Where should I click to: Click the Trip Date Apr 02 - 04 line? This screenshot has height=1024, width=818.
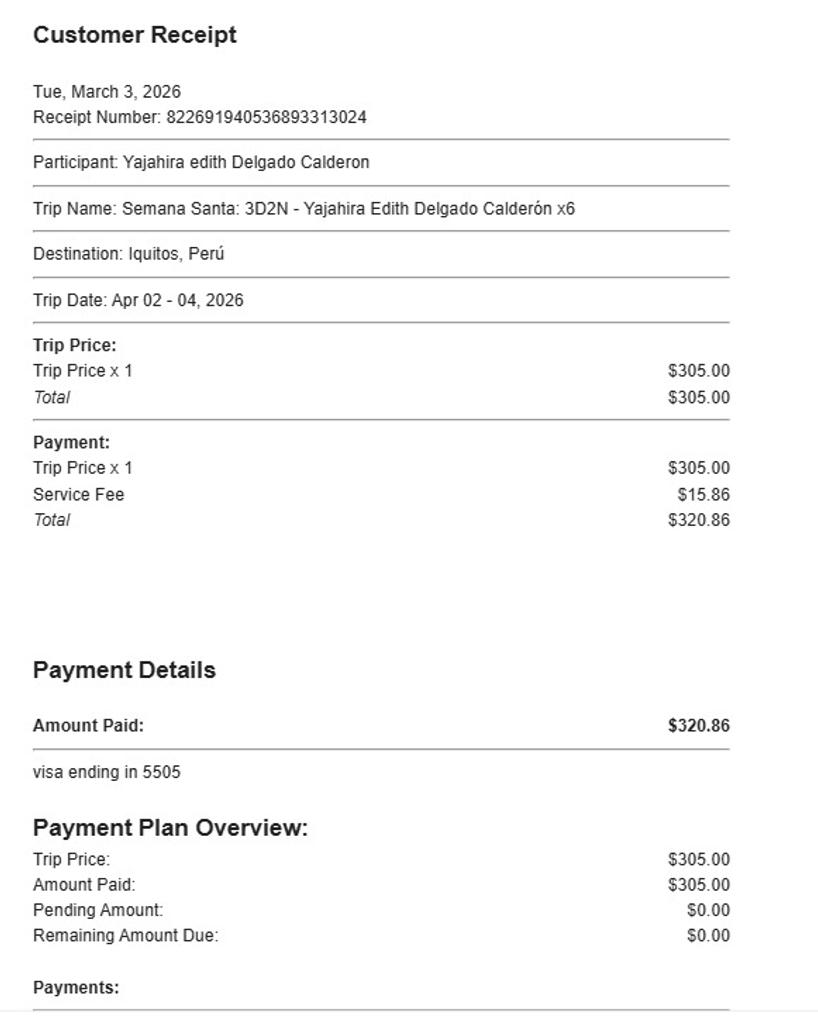coord(138,300)
